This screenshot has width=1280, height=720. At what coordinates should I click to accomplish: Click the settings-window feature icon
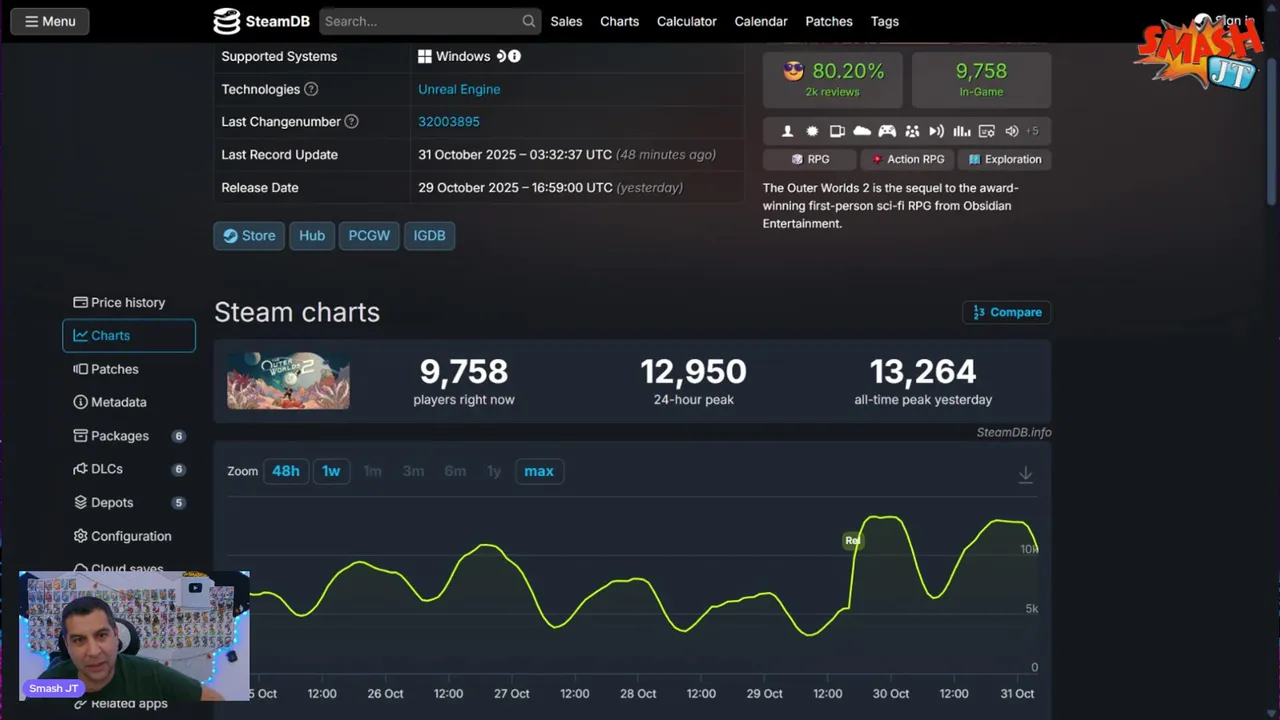click(x=987, y=131)
